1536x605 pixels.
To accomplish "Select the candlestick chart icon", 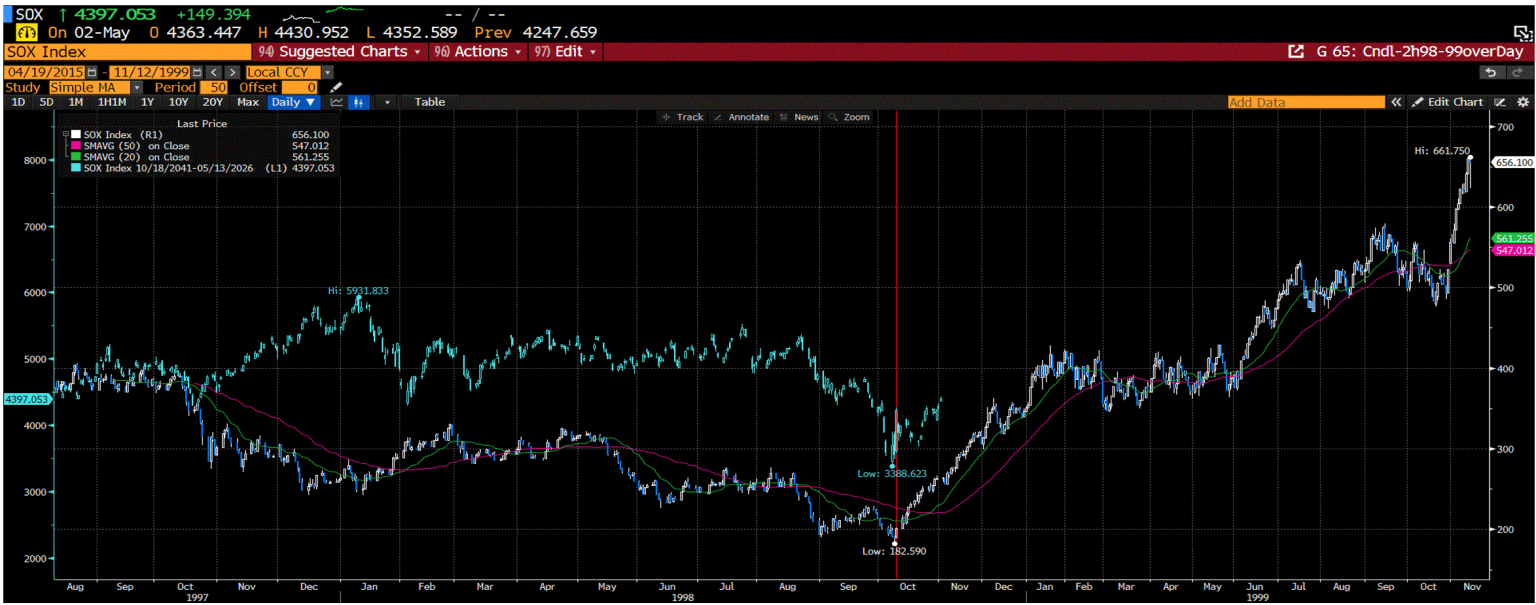I will pyautogui.click(x=358, y=102).
